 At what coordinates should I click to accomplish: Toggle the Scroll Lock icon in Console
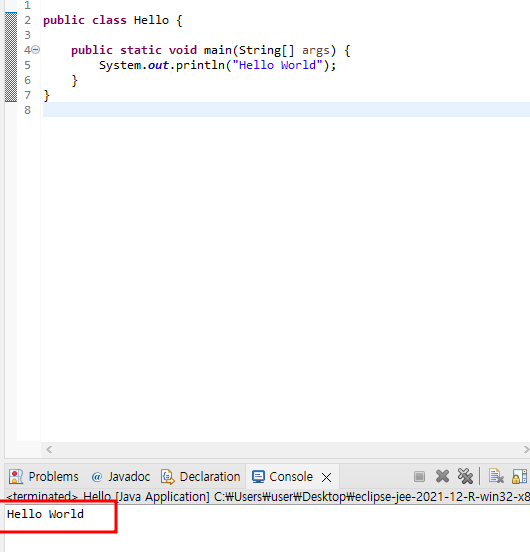519,477
